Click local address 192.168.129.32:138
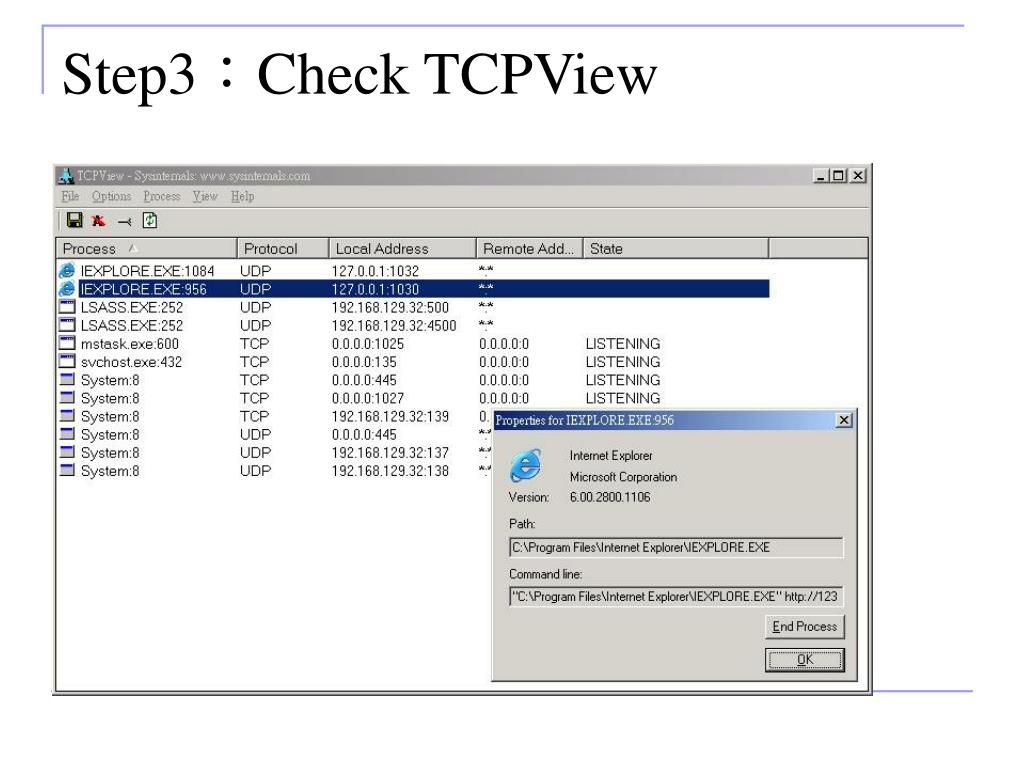The height and width of the screenshot is (768, 1024). coord(390,472)
